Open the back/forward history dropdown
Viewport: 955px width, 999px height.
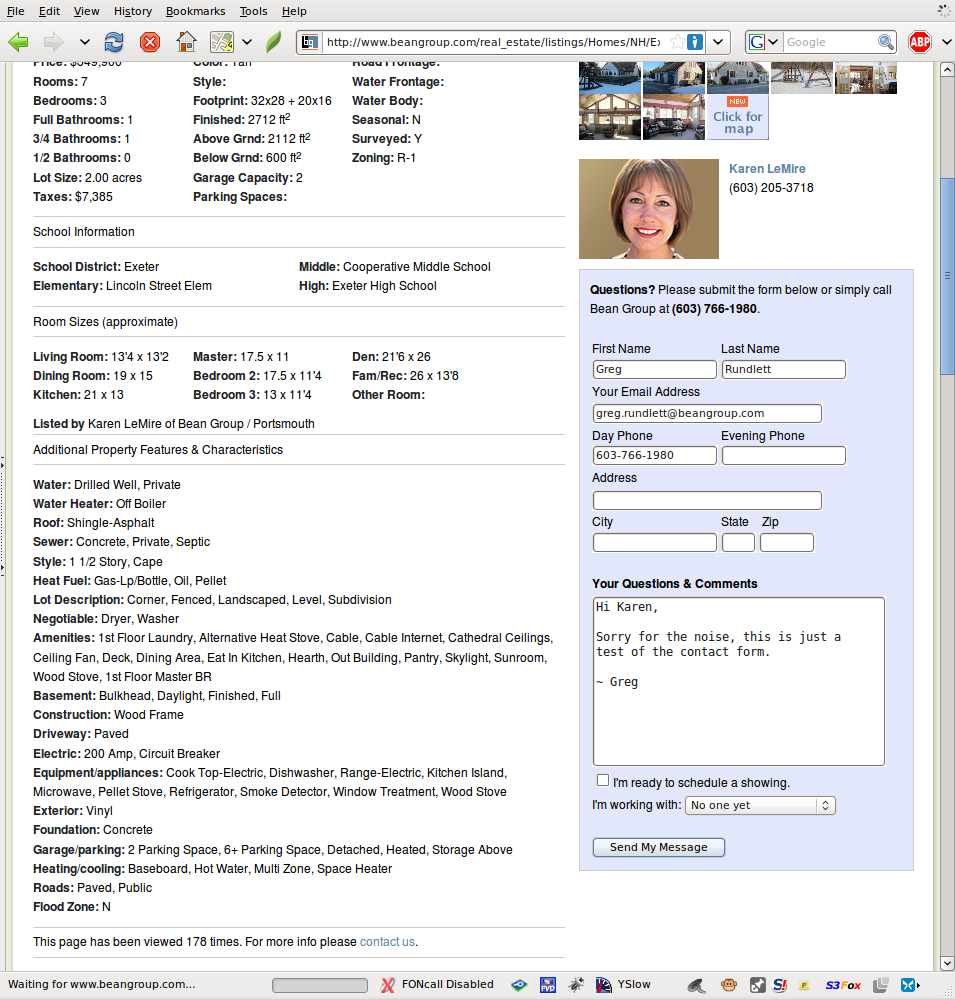tap(84, 42)
